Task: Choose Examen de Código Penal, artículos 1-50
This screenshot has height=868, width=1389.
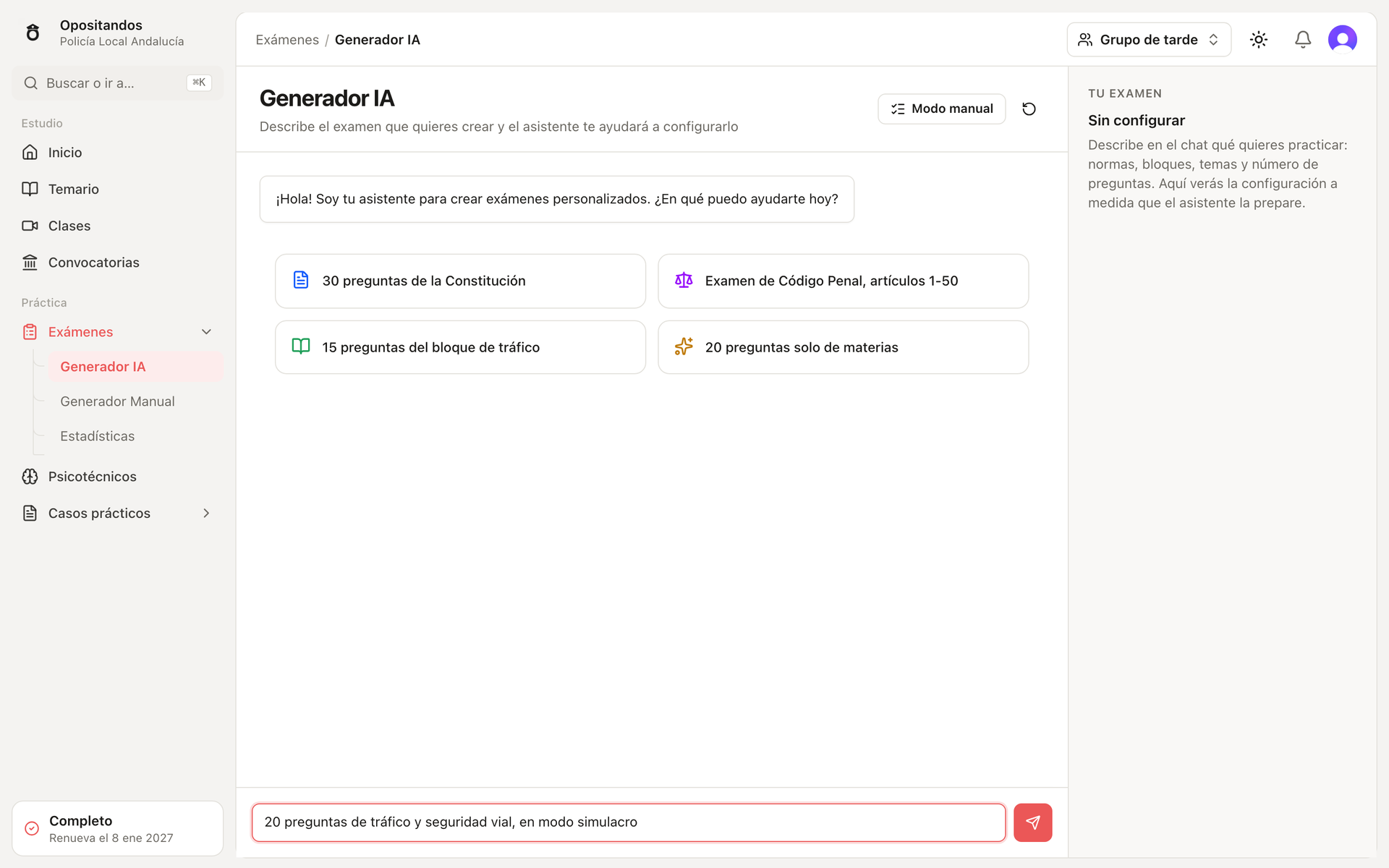Action: pyautogui.click(x=843, y=281)
